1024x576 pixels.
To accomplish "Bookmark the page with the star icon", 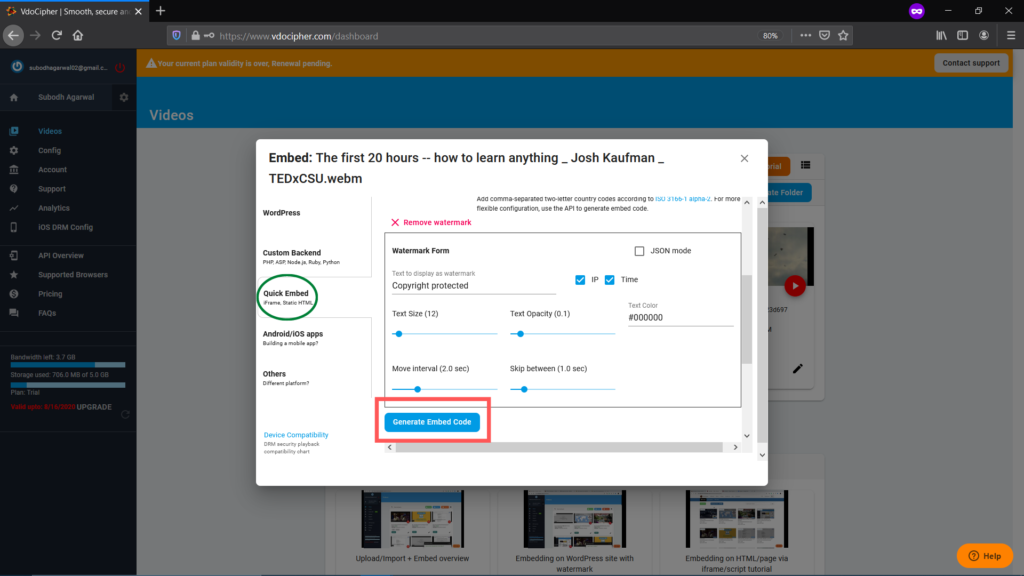I will pos(843,36).
